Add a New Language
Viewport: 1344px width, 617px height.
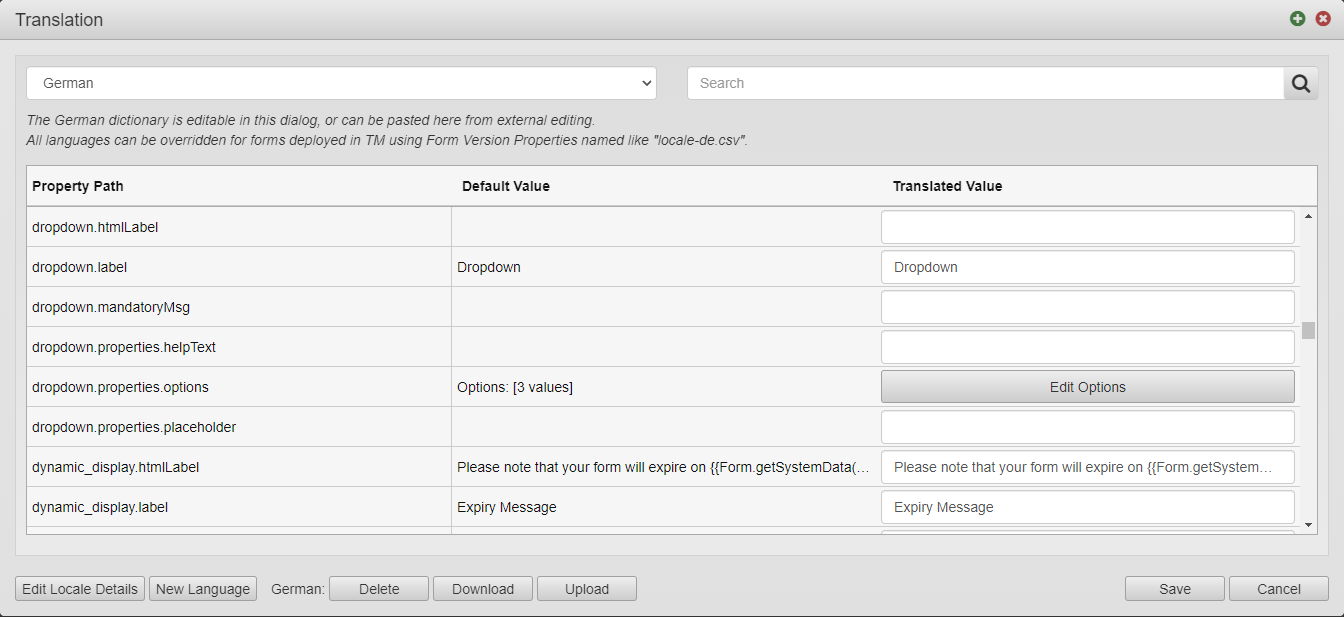point(203,589)
